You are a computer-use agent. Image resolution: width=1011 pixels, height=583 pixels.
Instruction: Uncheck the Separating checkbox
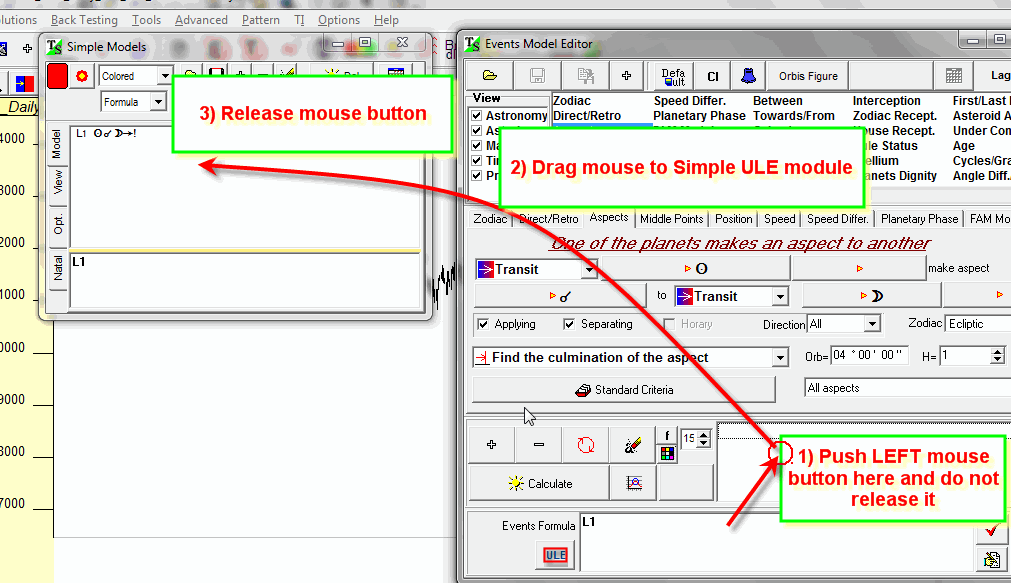coord(569,324)
